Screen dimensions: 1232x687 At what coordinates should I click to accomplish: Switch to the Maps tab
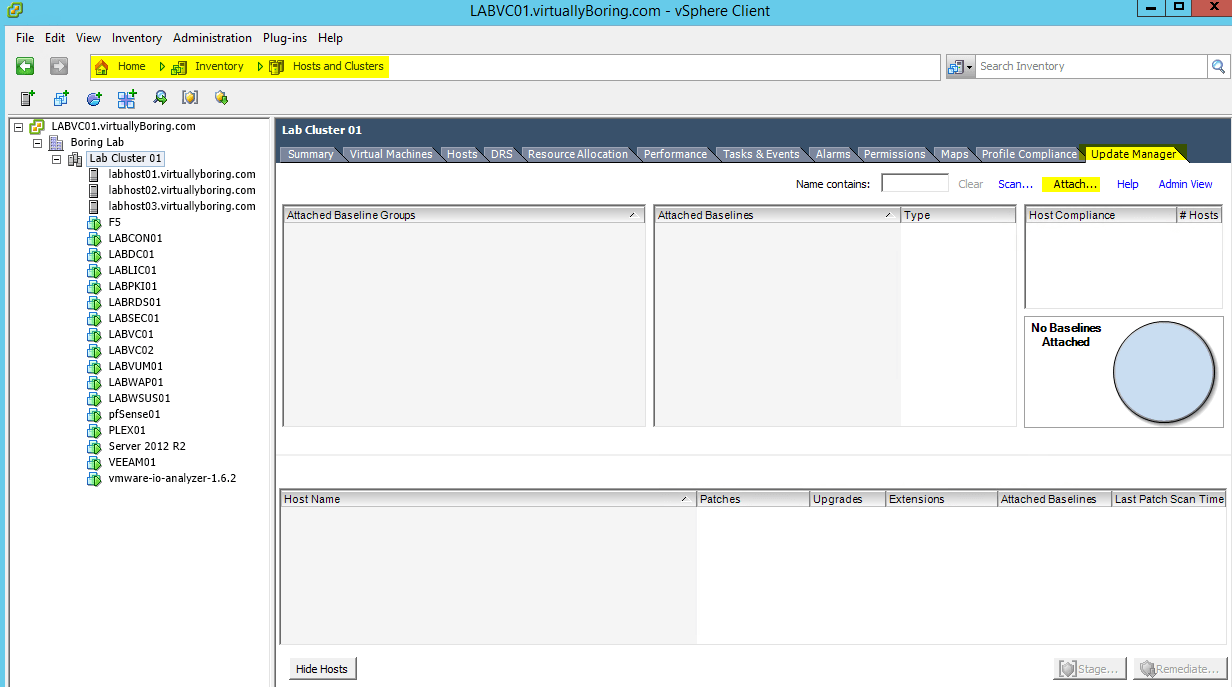click(955, 154)
